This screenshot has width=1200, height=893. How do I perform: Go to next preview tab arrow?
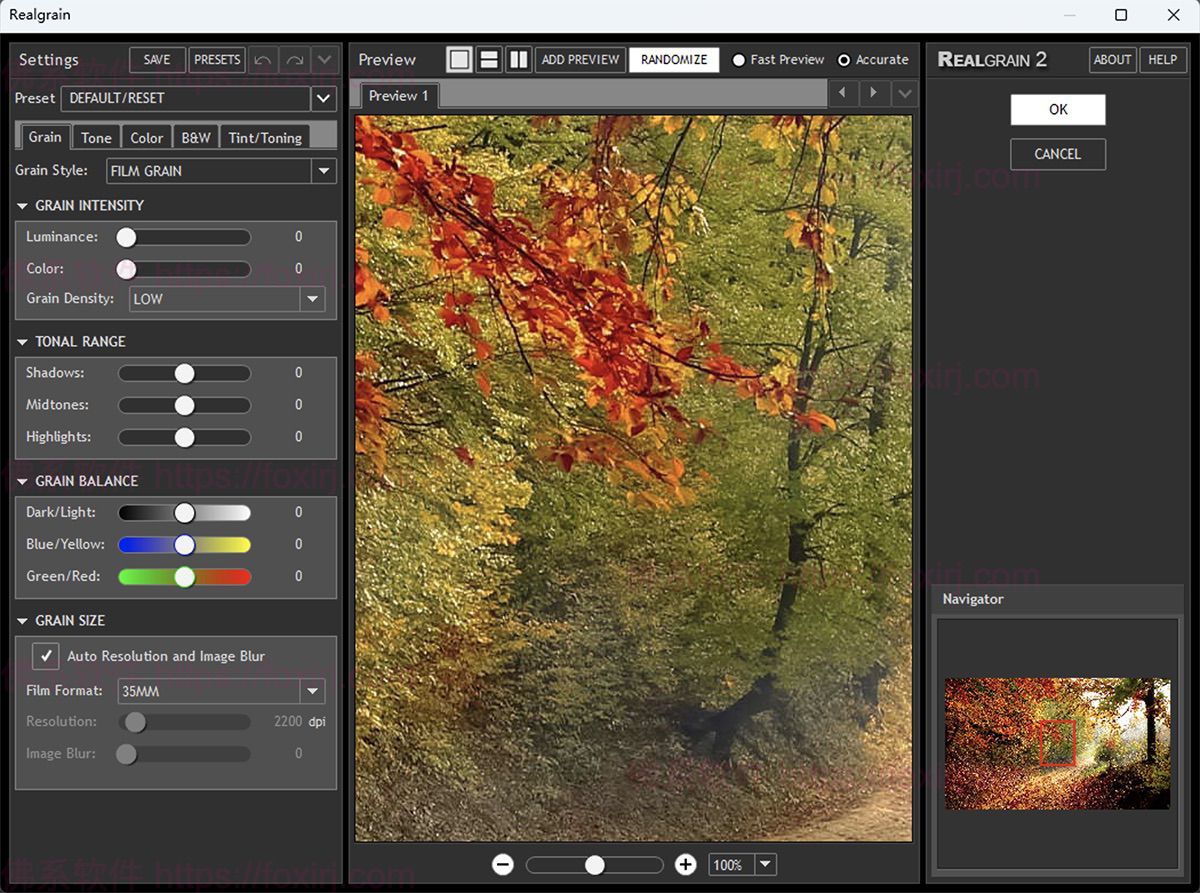tap(874, 93)
